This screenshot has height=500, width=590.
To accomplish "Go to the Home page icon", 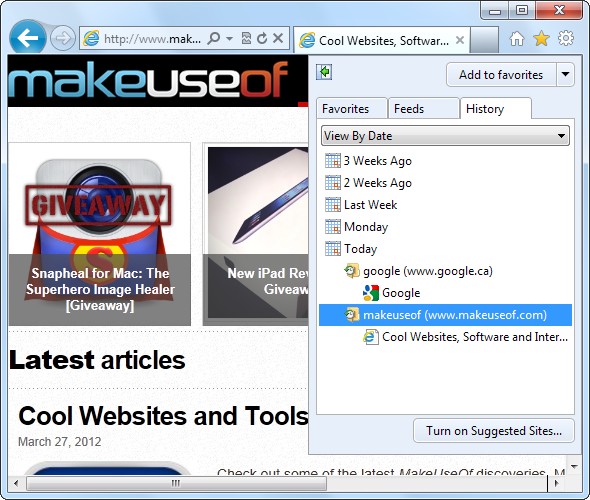I will tap(517, 38).
